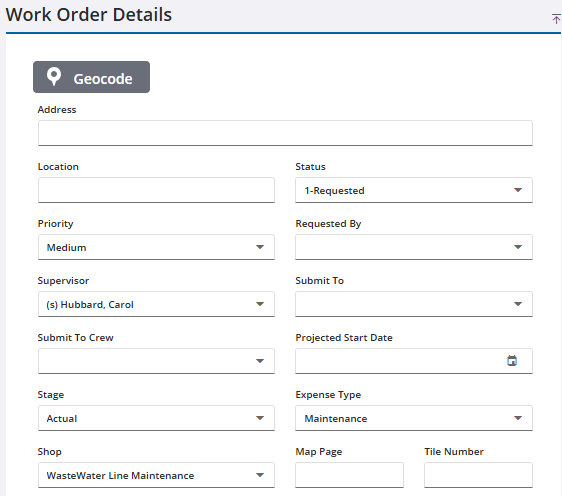Focus the Location text field
The image size is (562, 496).
tap(156, 190)
